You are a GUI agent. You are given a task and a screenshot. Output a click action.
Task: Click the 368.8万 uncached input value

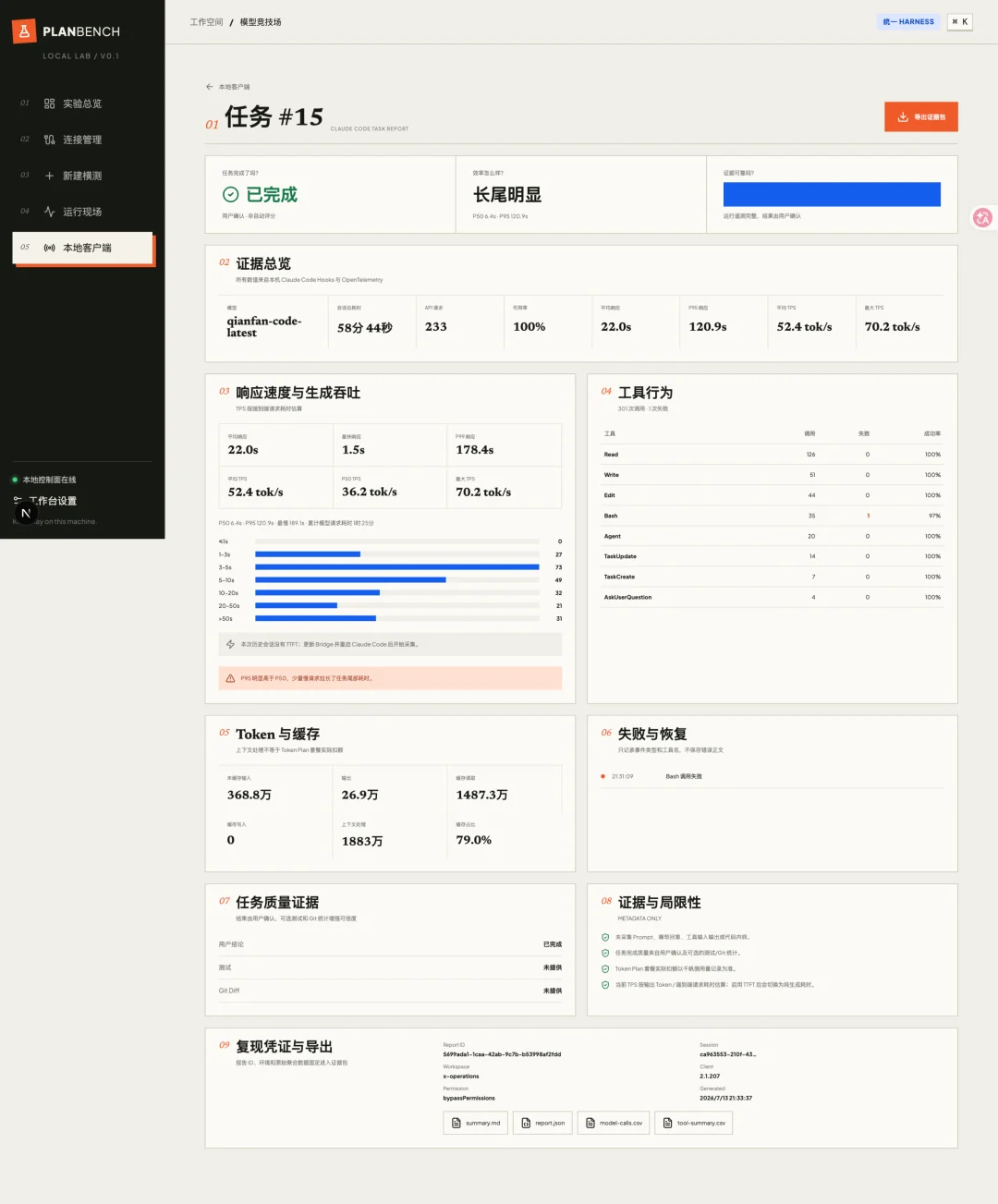coord(249,795)
